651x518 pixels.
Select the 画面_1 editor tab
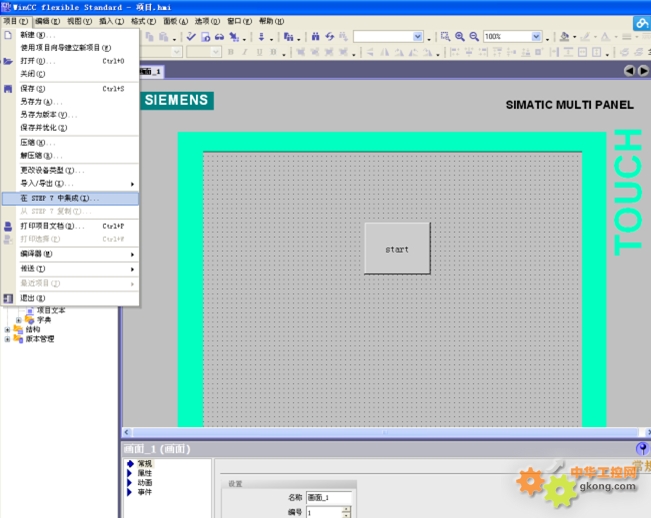point(150,71)
